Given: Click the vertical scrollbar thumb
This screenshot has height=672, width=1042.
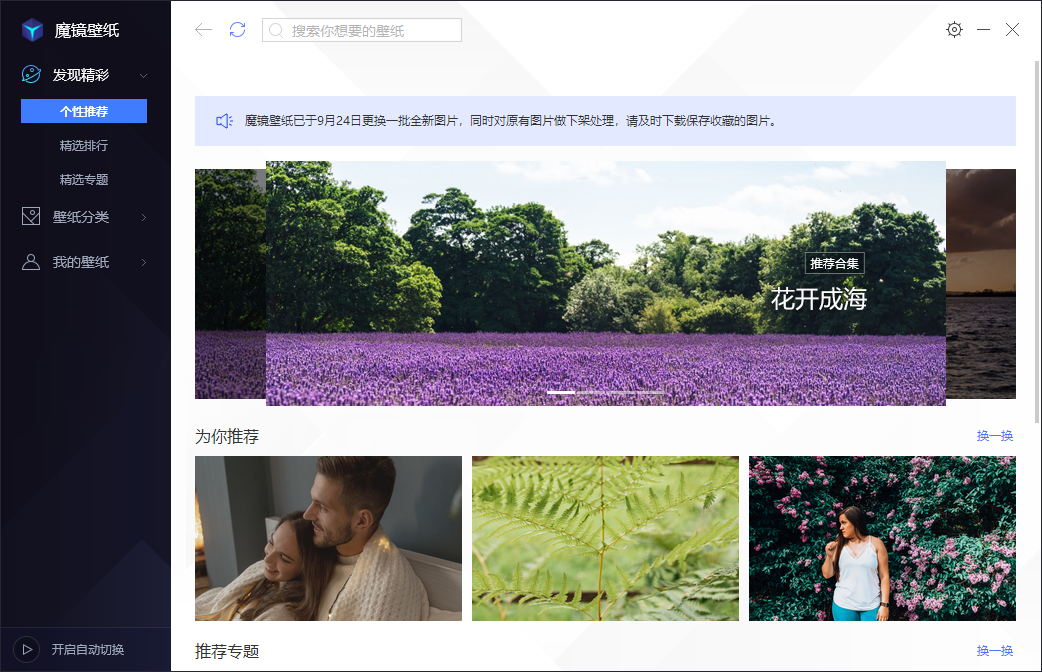Looking at the screenshot, I should pyautogui.click(x=1037, y=243).
